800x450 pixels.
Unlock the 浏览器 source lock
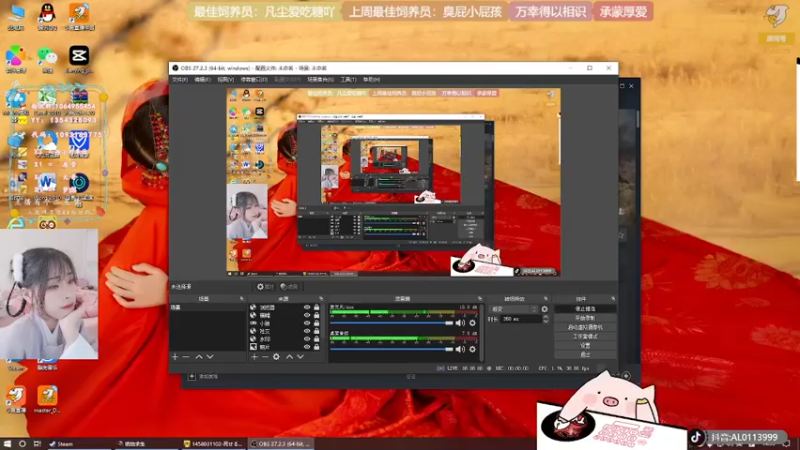[x=316, y=308]
